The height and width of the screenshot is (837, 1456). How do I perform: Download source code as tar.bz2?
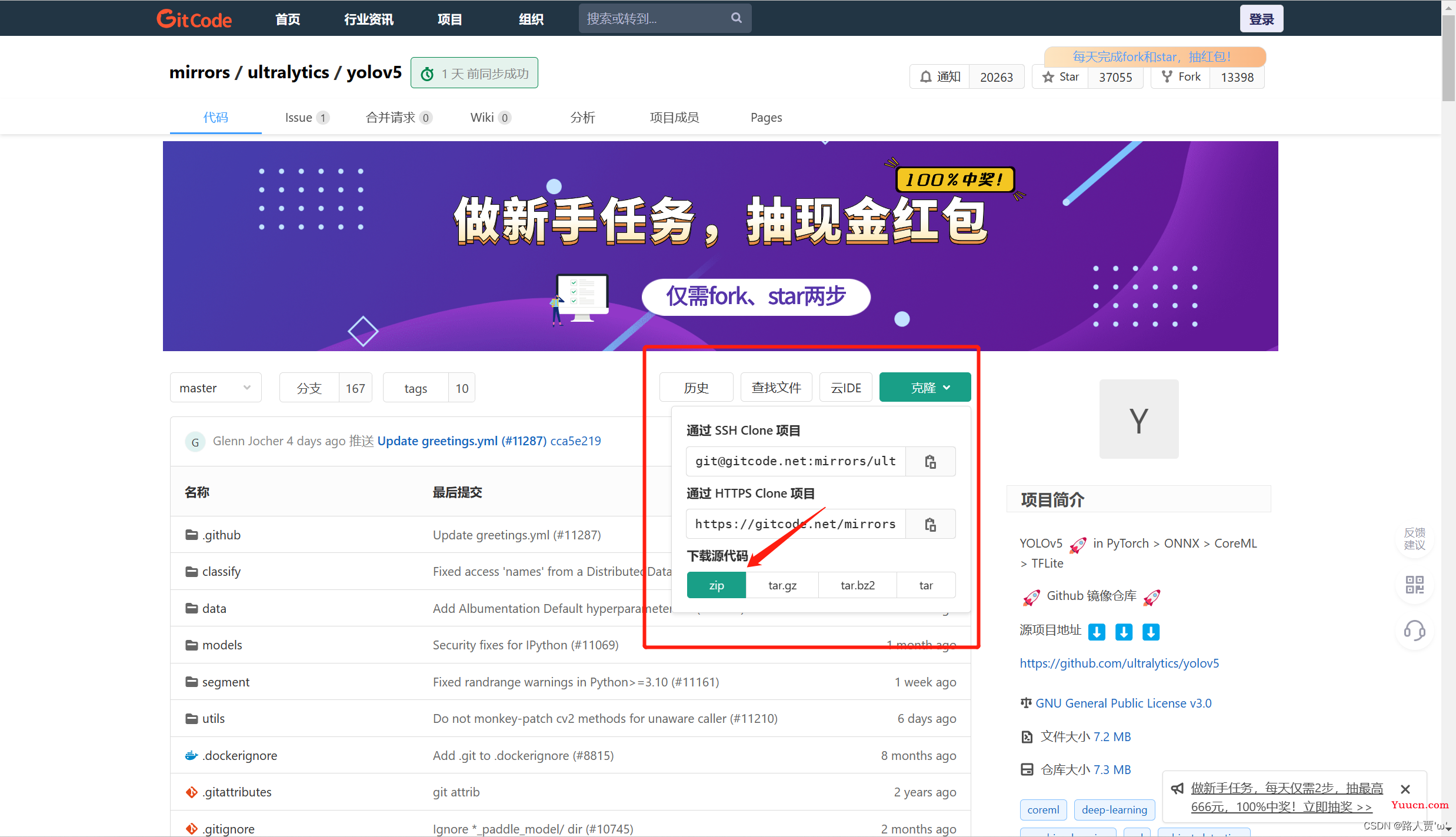[x=858, y=585]
